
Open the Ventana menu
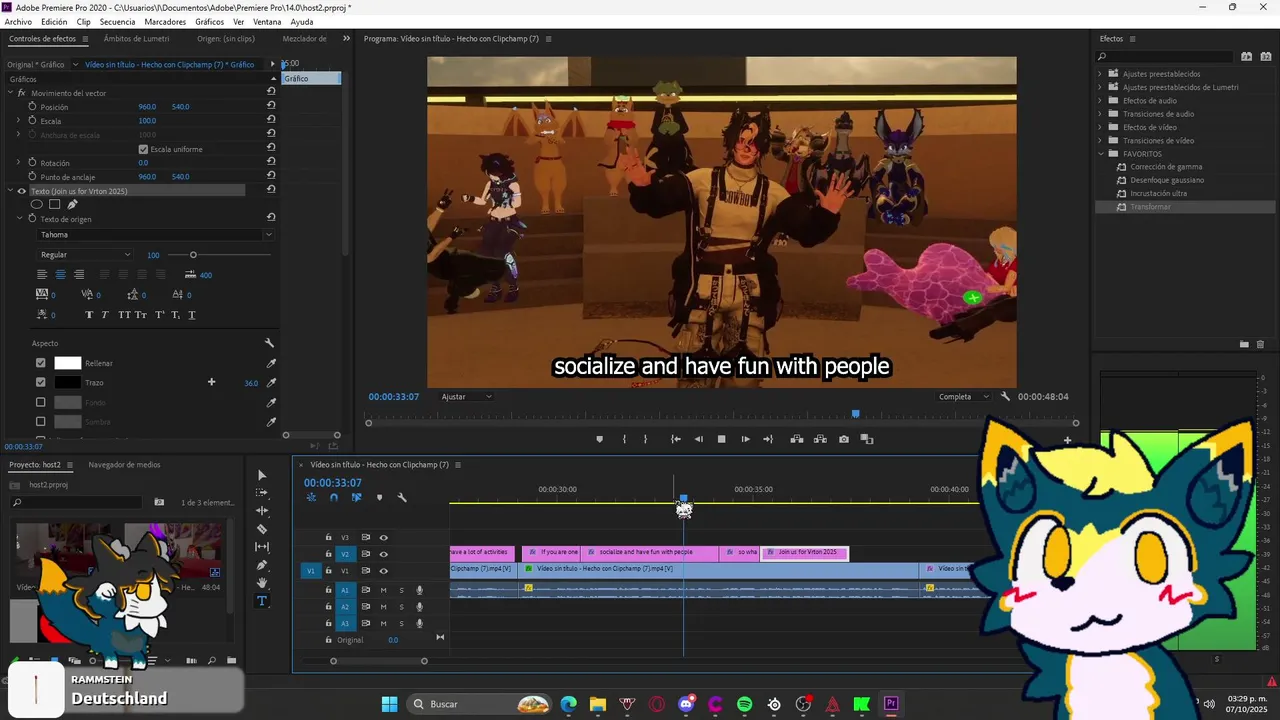267,21
